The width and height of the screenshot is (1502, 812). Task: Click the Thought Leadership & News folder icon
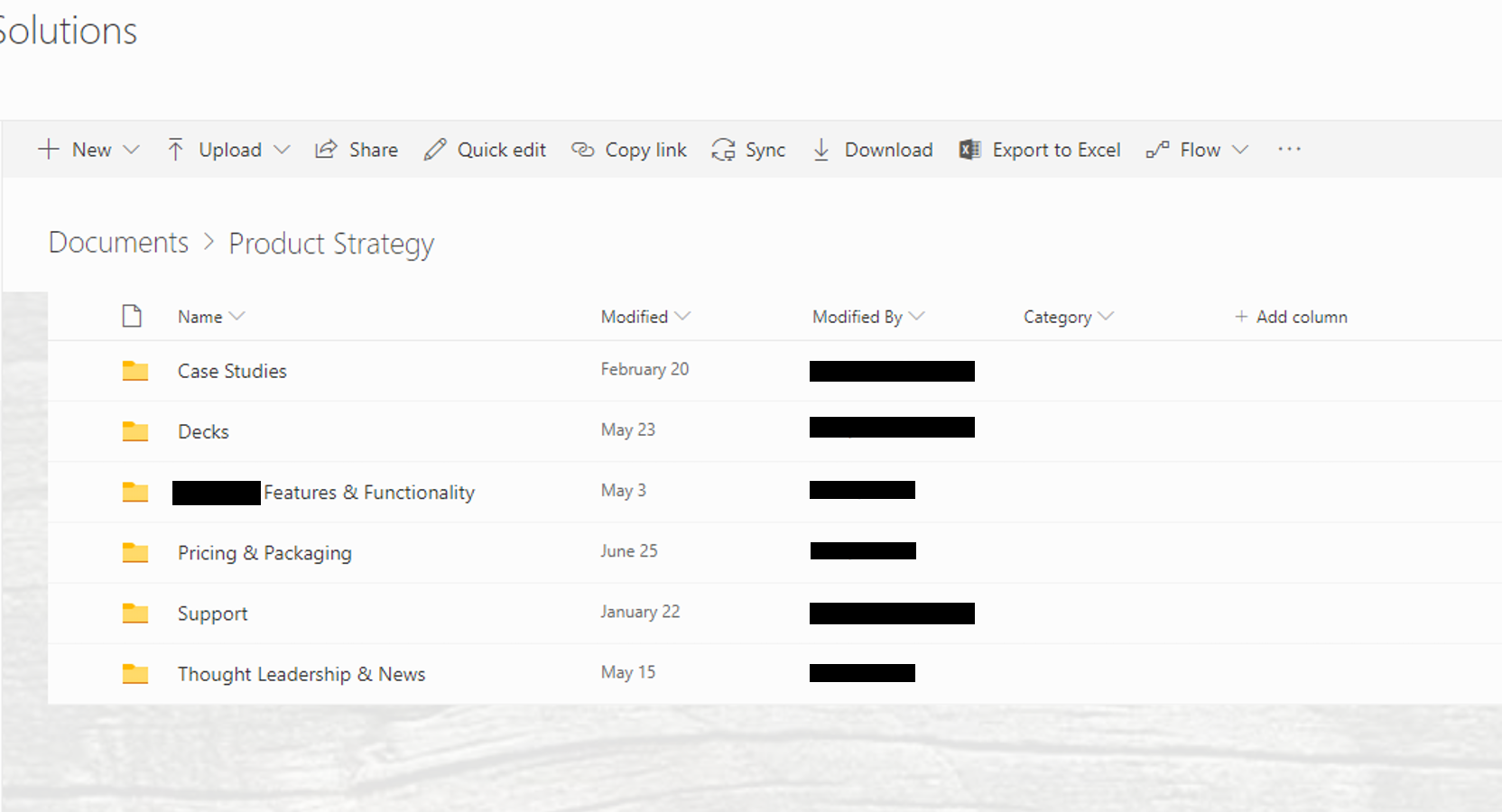tap(135, 673)
